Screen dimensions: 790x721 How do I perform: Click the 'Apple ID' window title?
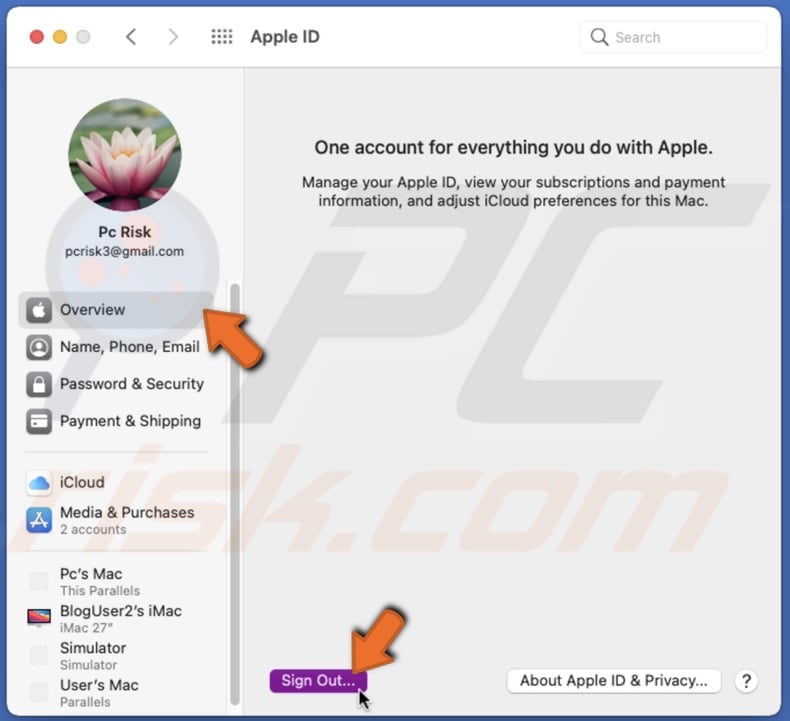pos(285,37)
